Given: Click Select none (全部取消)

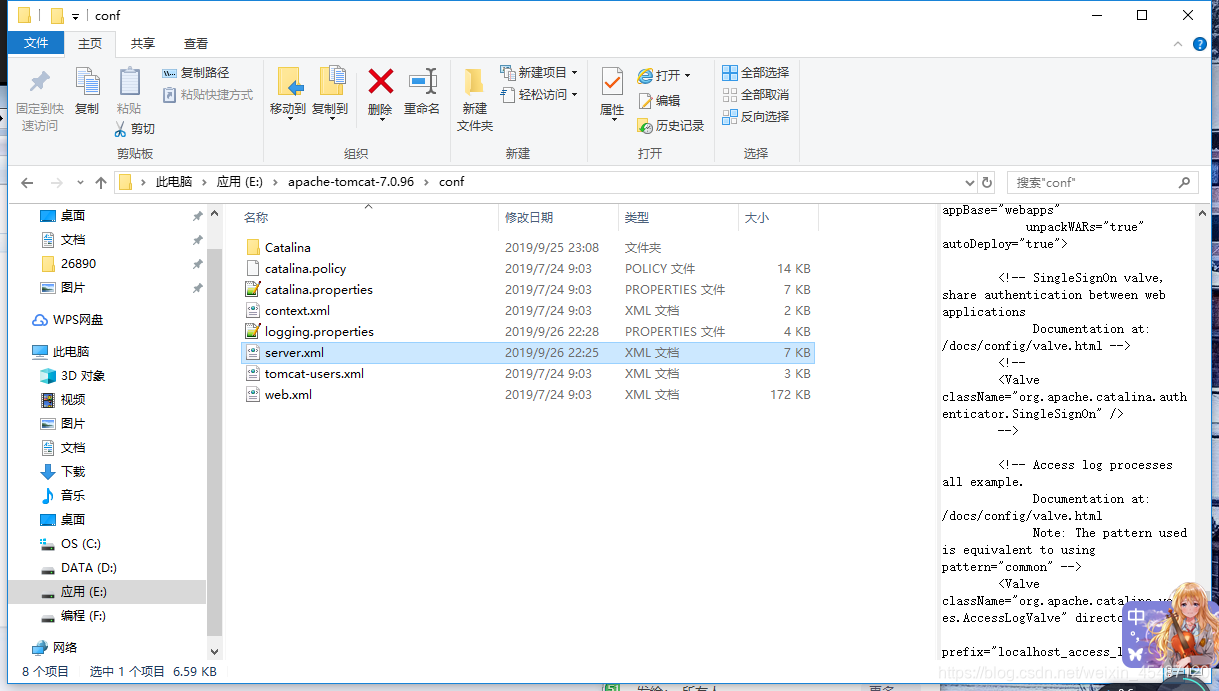Looking at the screenshot, I should [x=756, y=95].
